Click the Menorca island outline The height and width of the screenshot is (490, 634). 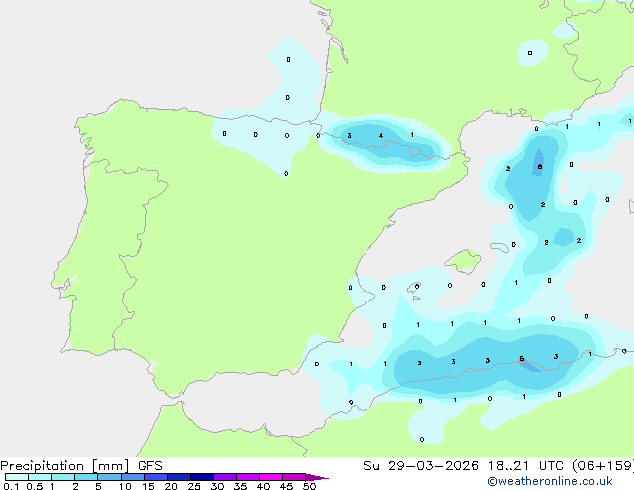coord(500,247)
